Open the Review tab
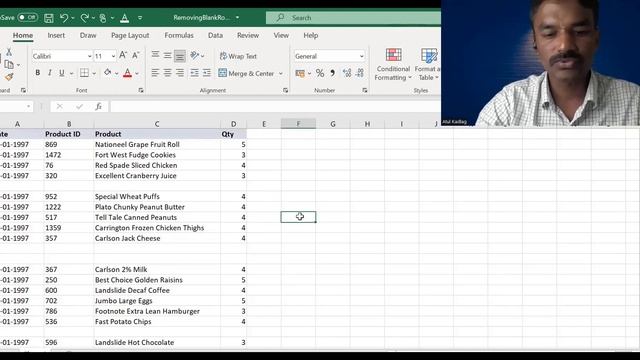640x360 pixels. (x=248, y=36)
